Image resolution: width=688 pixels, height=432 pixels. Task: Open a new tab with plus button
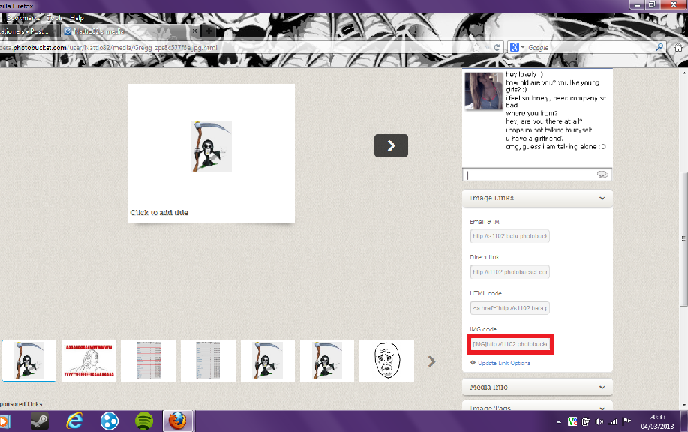208,31
